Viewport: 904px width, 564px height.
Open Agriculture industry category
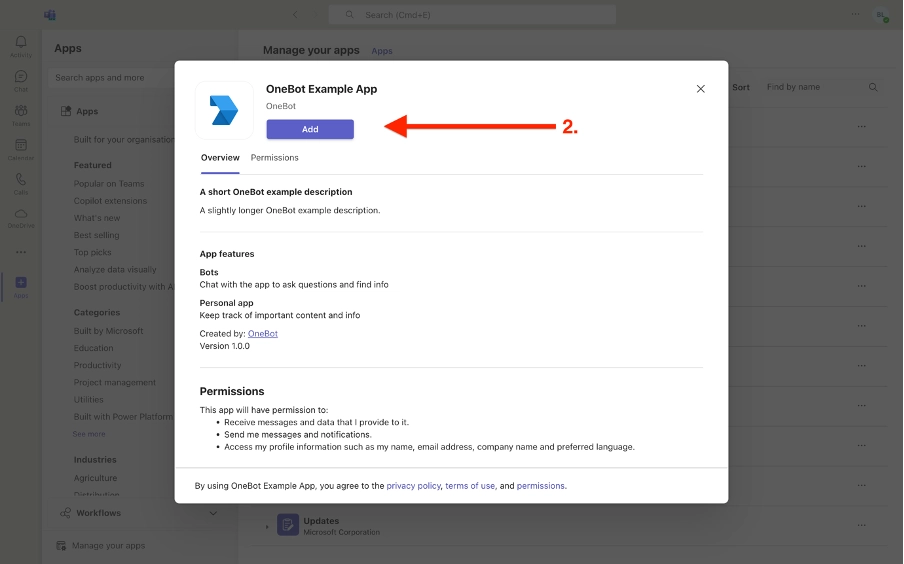(95, 478)
